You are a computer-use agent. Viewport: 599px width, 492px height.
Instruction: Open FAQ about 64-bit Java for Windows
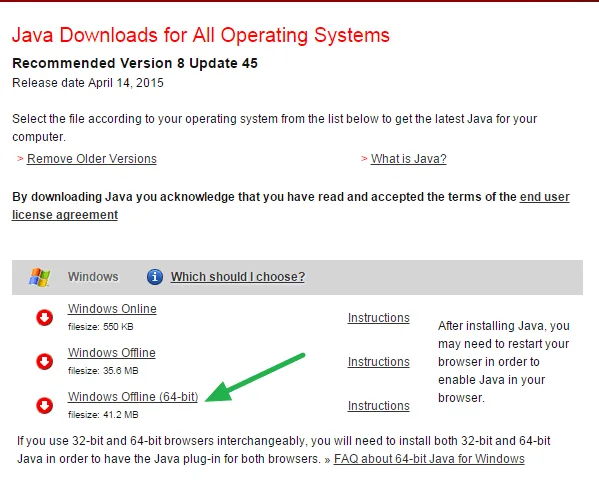pyautogui.click(x=429, y=459)
